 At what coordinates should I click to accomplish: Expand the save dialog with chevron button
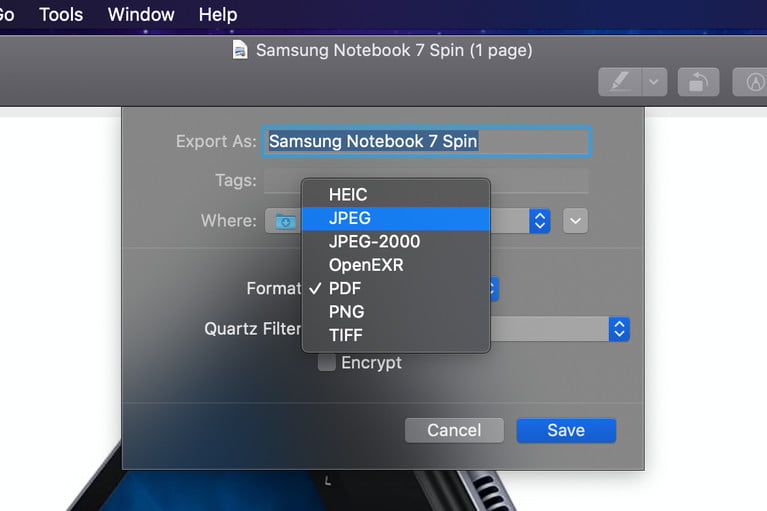click(575, 220)
